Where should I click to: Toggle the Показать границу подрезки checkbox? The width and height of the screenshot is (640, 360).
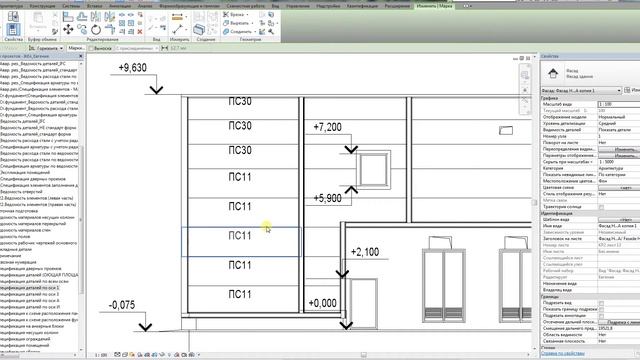tap(601, 310)
